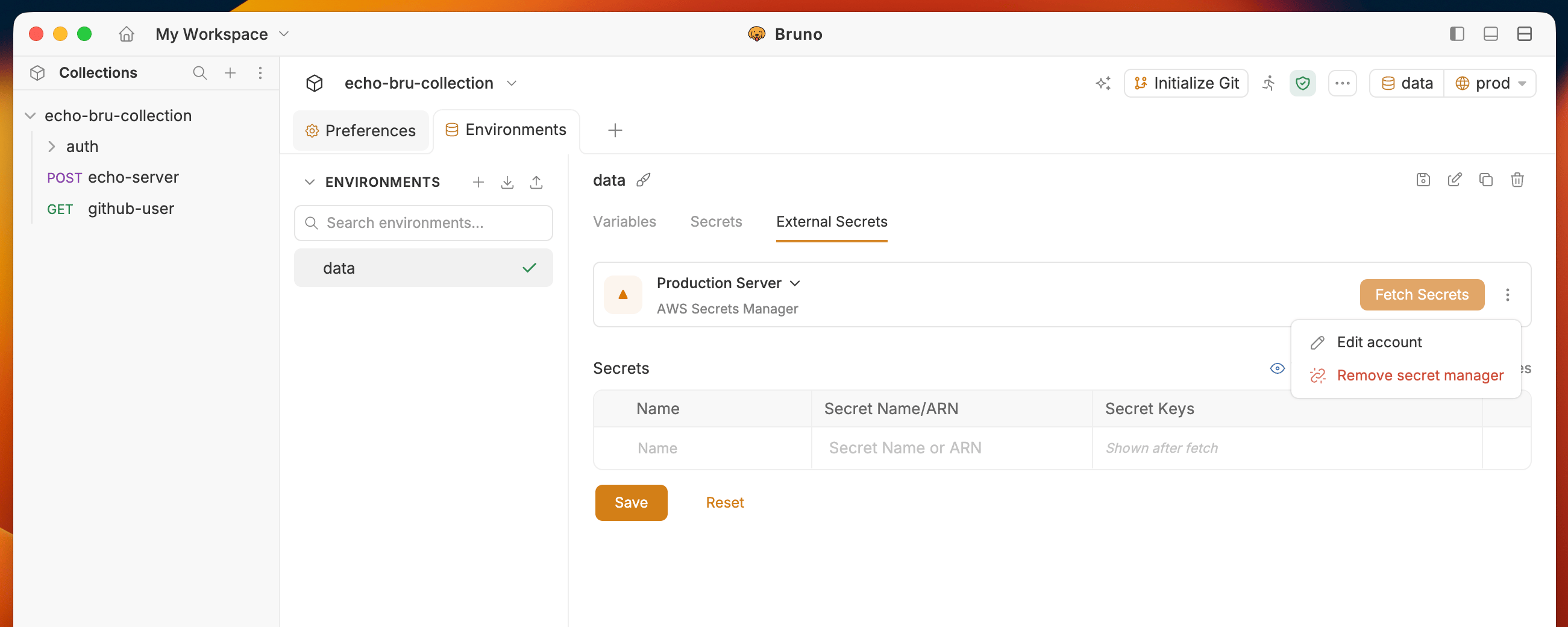Open the Production Server account dropdown

[729, 283]
